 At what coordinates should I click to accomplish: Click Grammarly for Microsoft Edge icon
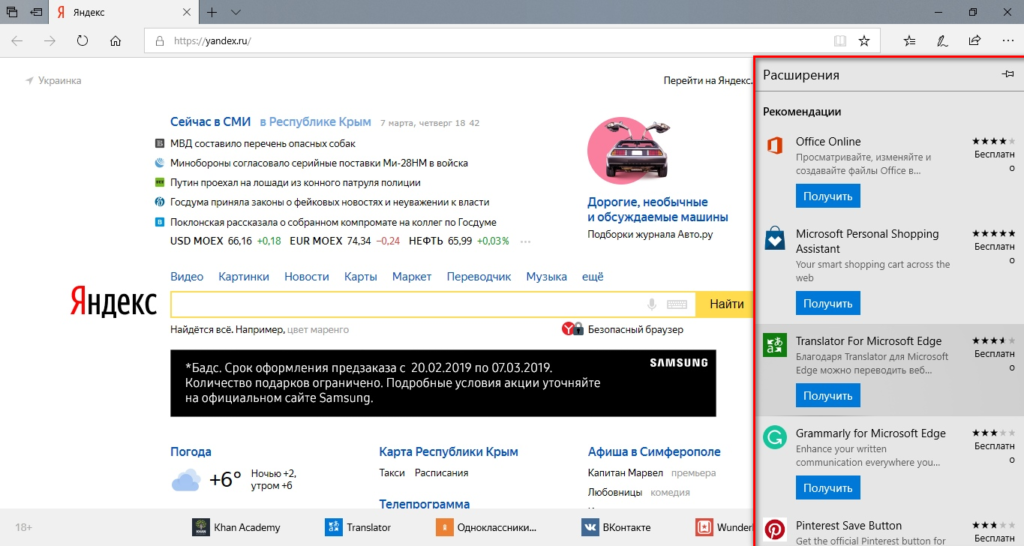coord(775,437)
